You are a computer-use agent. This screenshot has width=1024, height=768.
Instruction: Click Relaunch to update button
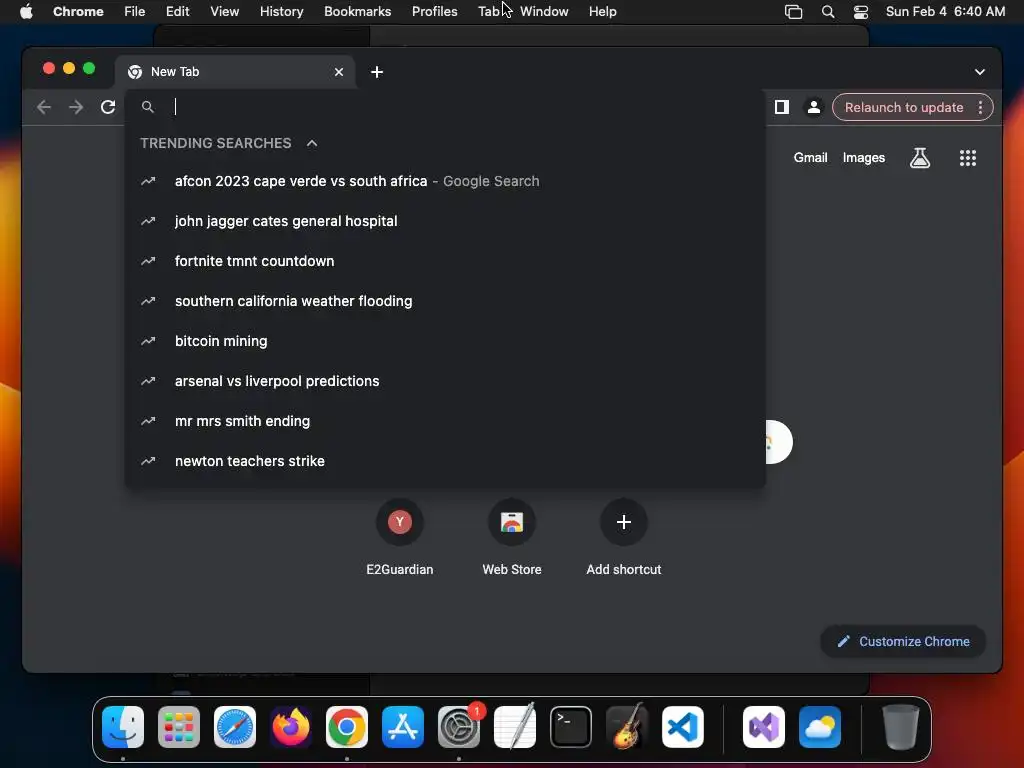click(904, 108)
